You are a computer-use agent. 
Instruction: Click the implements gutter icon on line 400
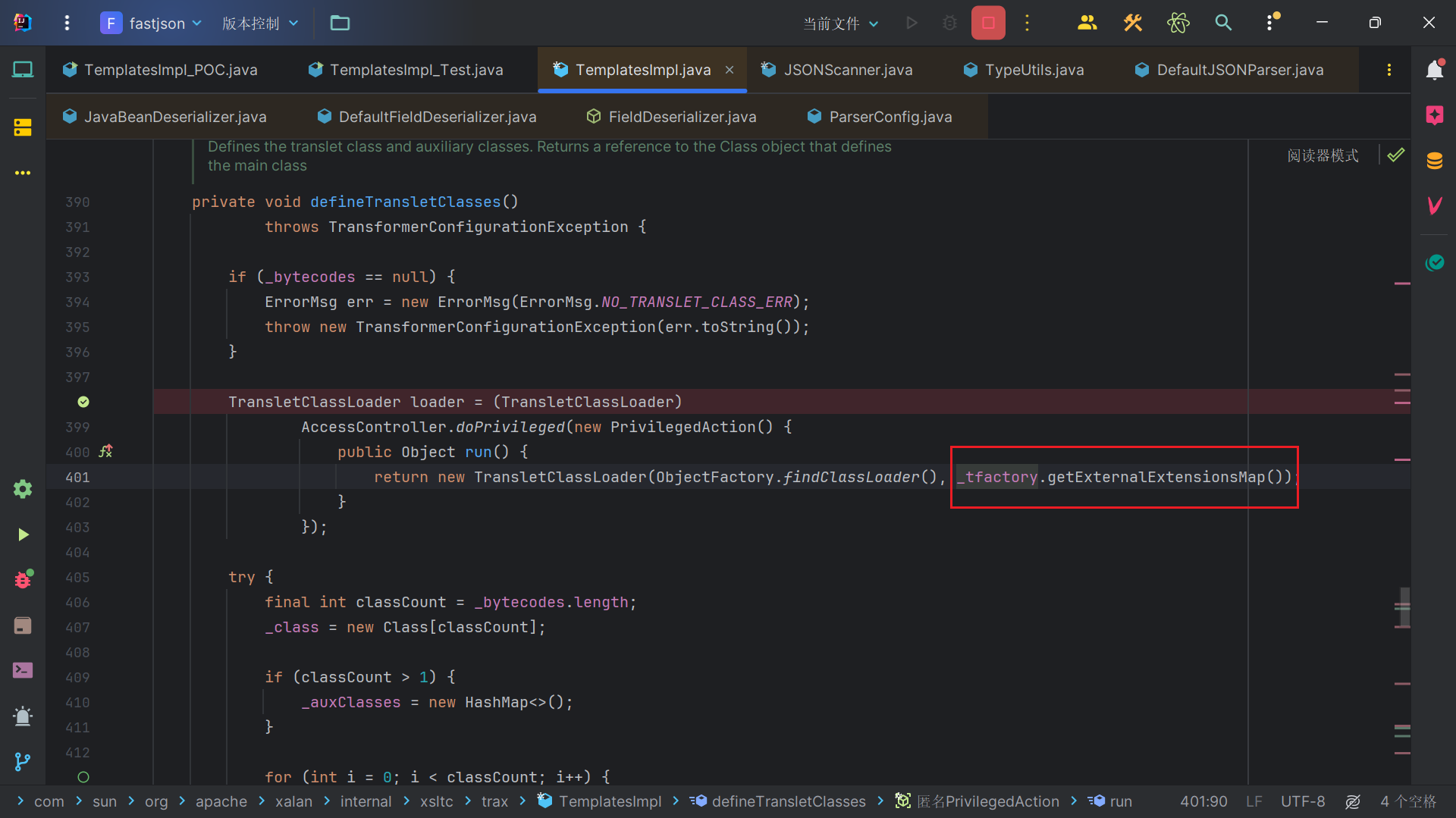click(x=105, y=451)
